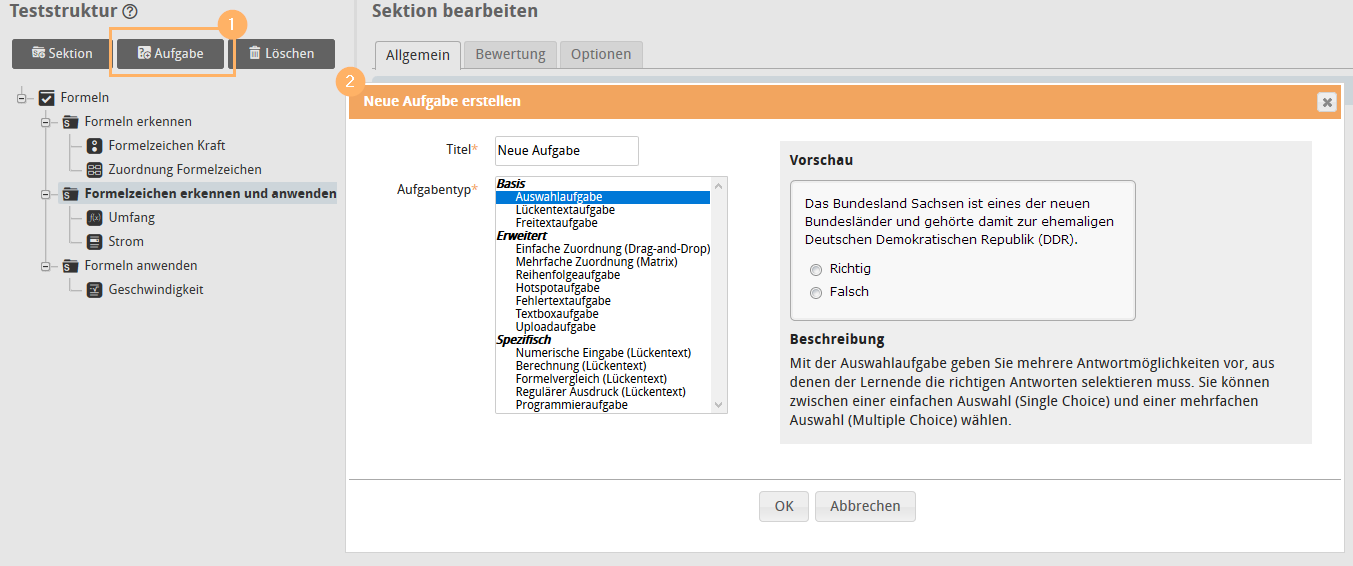Image resolution: width=1353 pixels, height=566 pixels.
Task: Switch to the Optionen tab
Action: point(601,55)
